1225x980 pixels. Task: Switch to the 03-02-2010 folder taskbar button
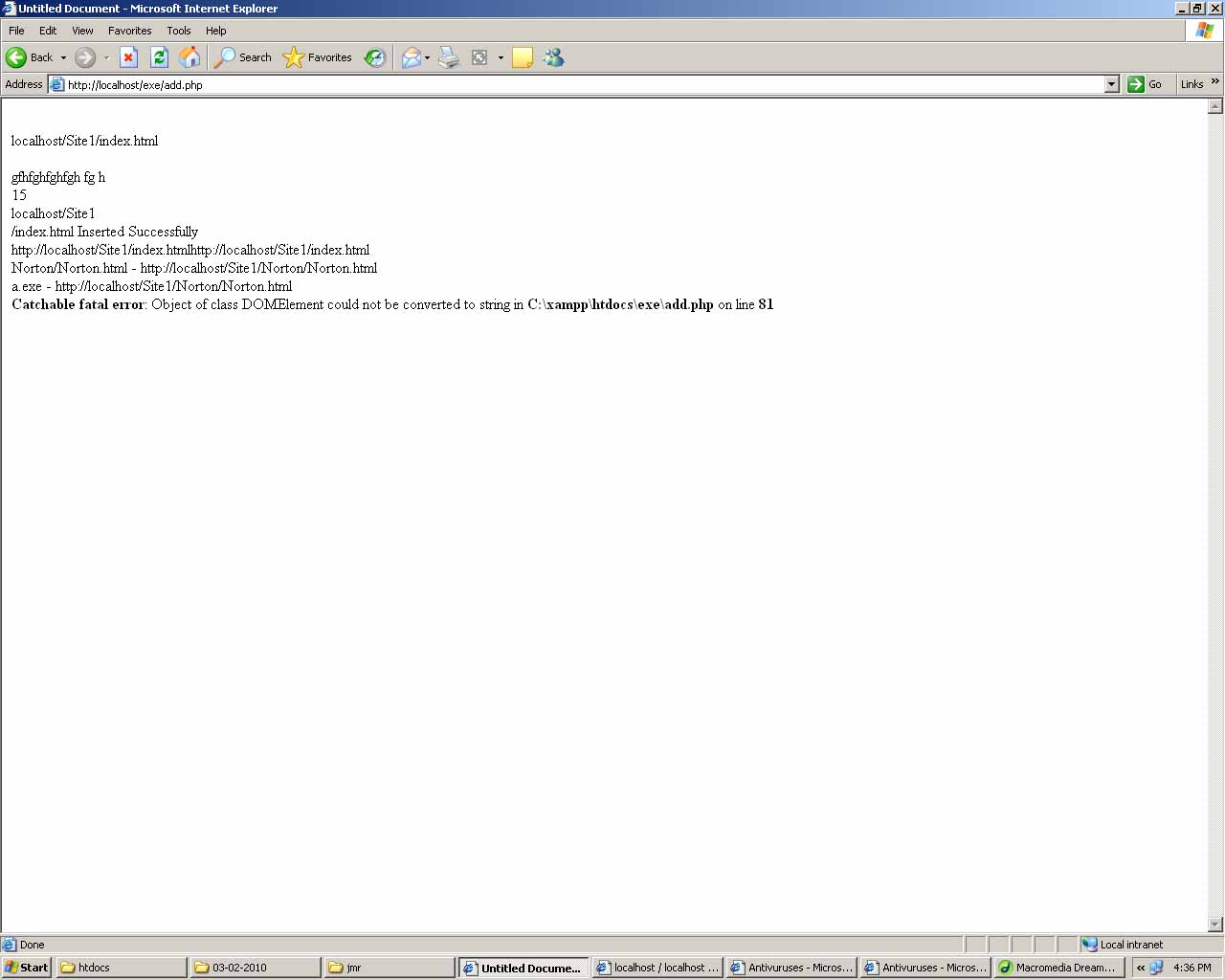click(256, 968)
